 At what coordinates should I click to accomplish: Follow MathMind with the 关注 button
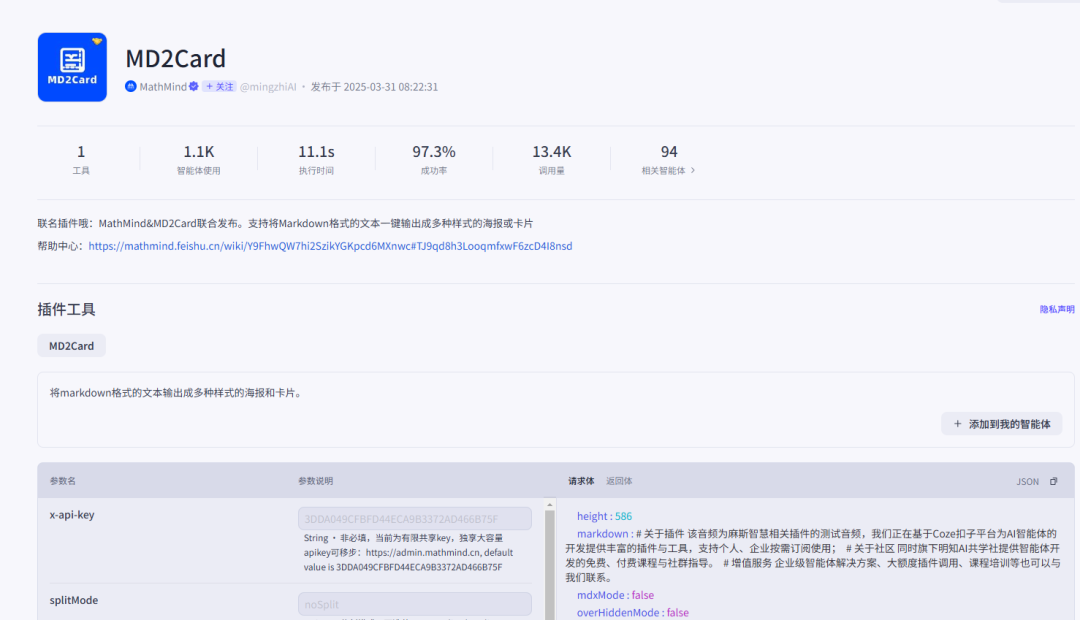219,87
